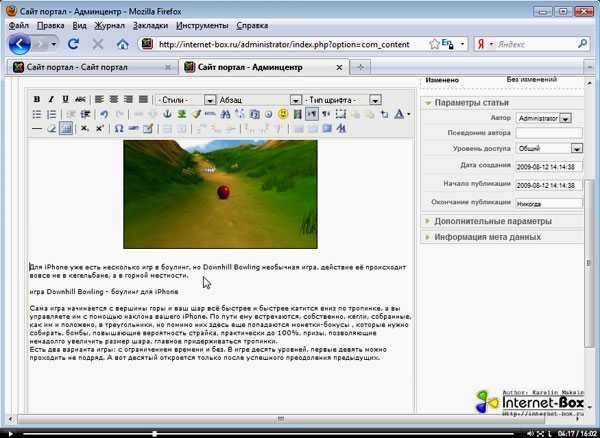This screenshot has width=600, height=438.
Task: Go back to the previous page
Action: point(20,44)
